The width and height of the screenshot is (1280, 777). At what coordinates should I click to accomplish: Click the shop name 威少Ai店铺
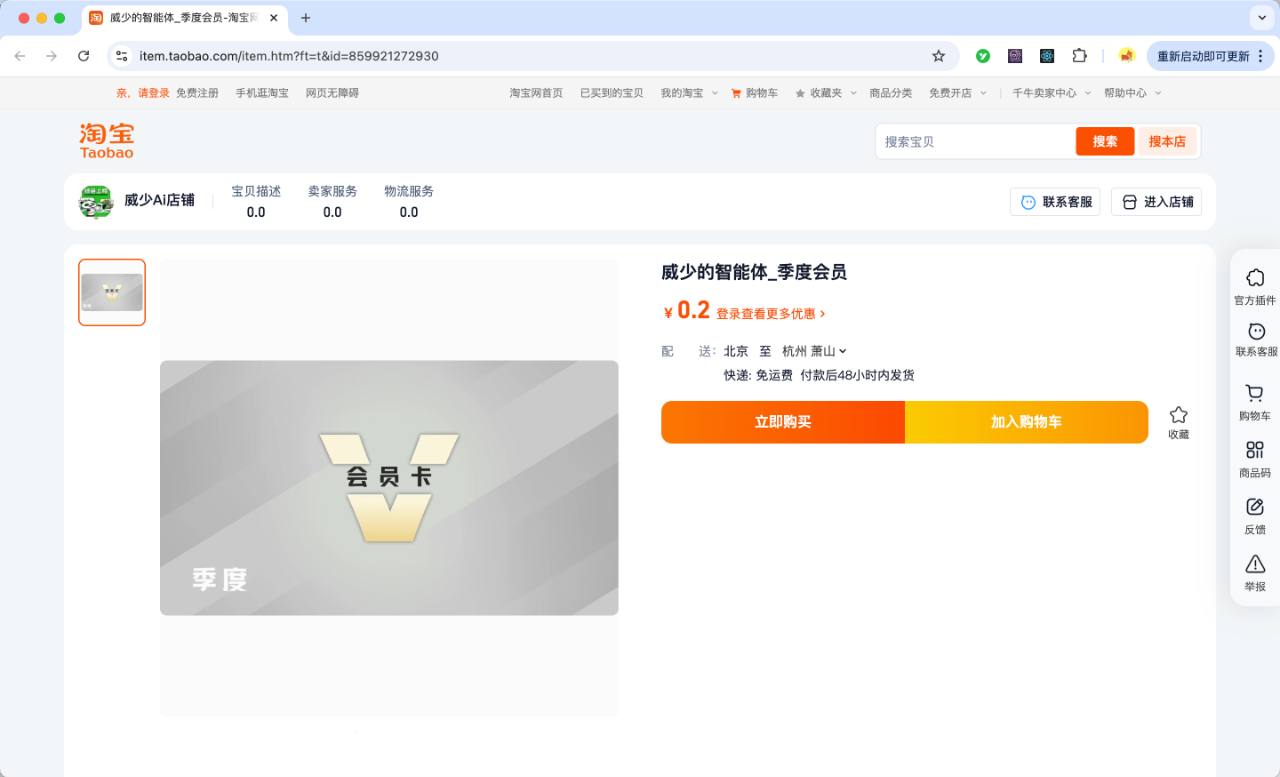point(159,201)
